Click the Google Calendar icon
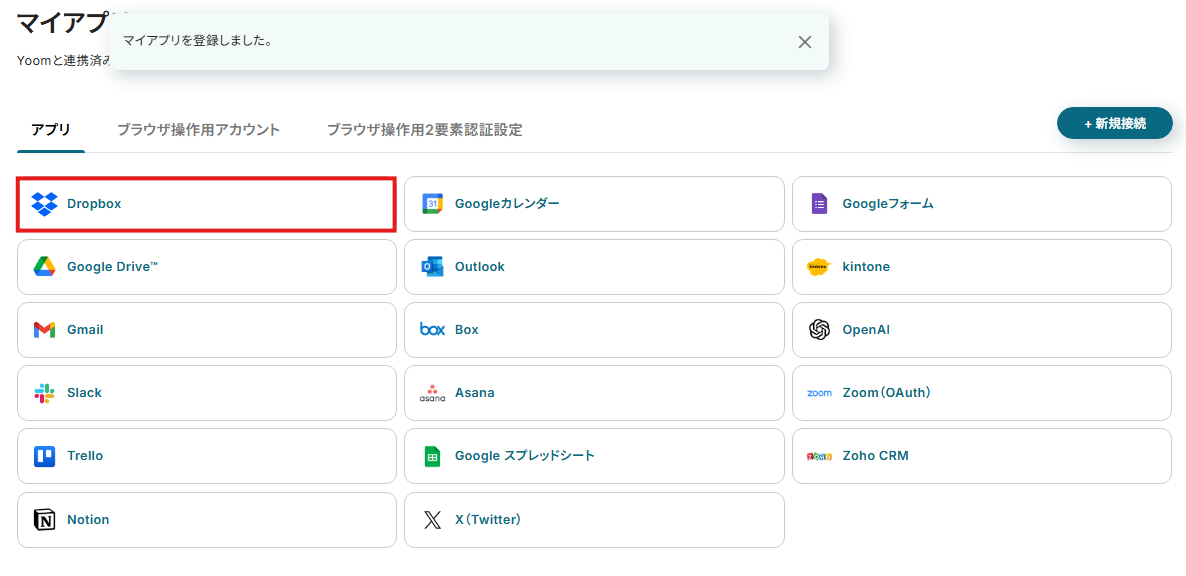Screen dimensions: 1186x576 tap(432, 204)
